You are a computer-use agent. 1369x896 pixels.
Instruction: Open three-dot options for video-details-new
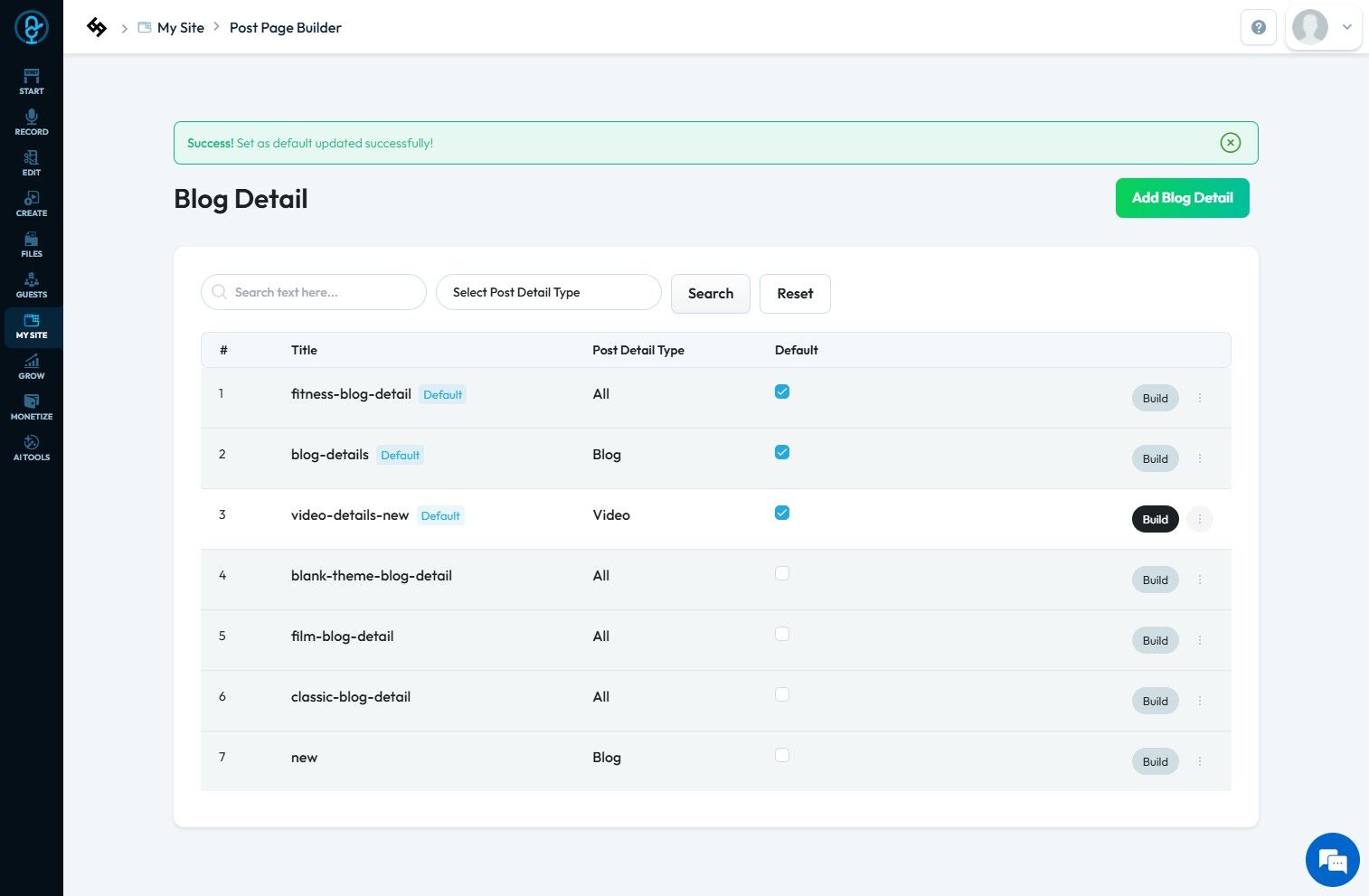click(x=1200, y=519)
